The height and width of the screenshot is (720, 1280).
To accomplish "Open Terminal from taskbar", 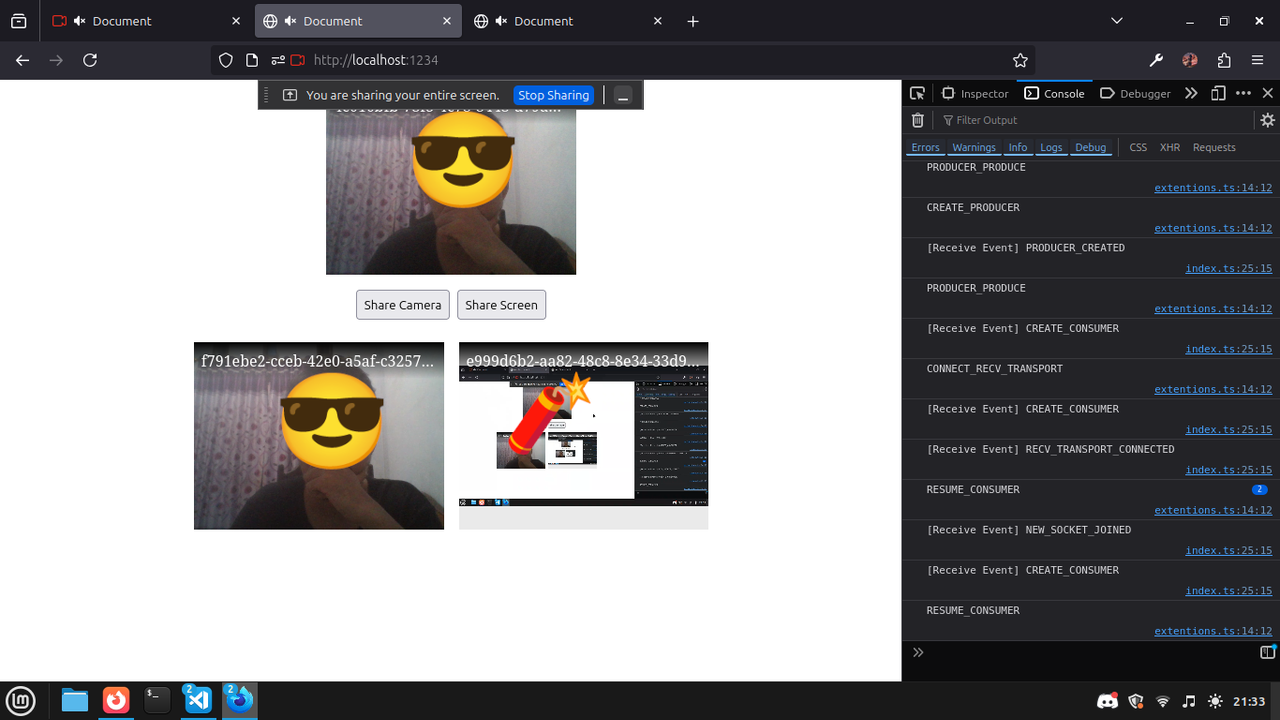I will point(157,700).
